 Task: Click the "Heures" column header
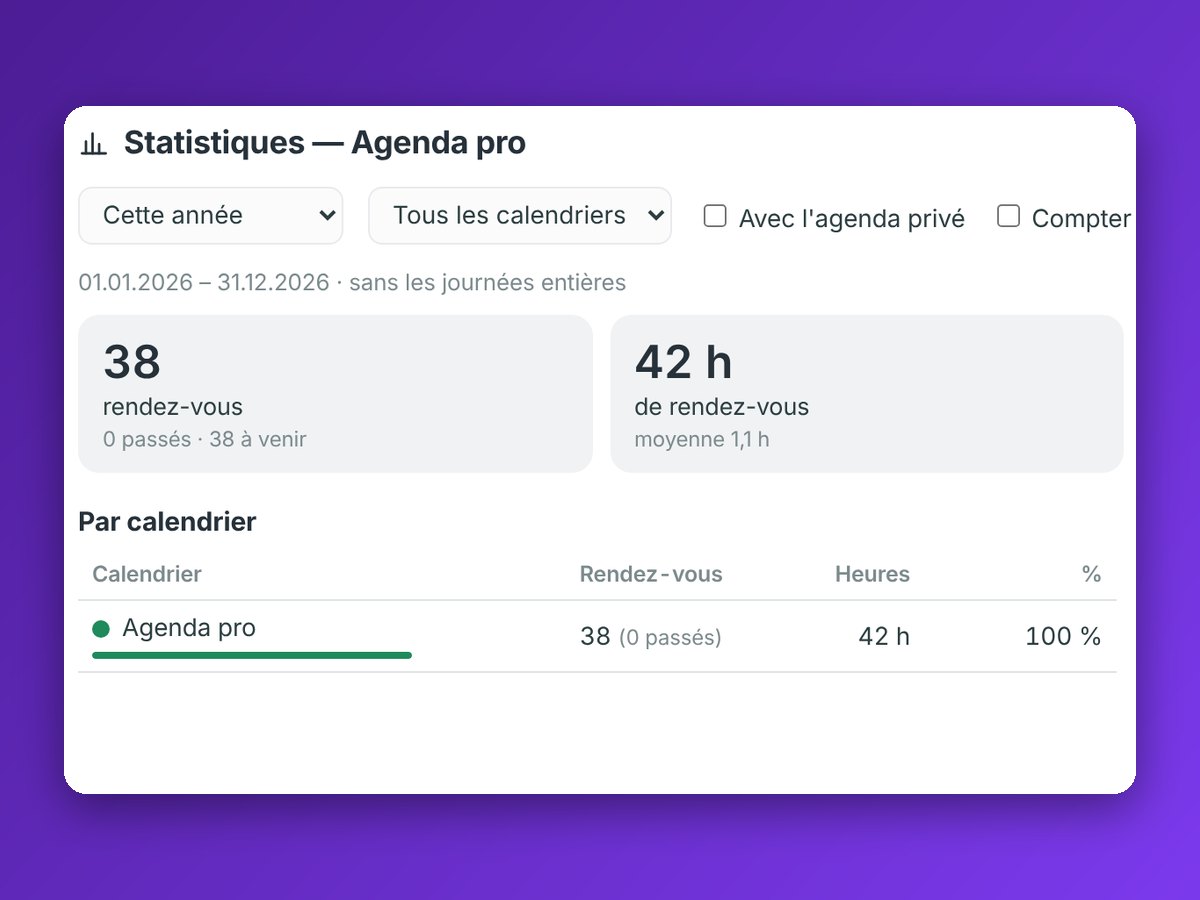pos(873,574)
